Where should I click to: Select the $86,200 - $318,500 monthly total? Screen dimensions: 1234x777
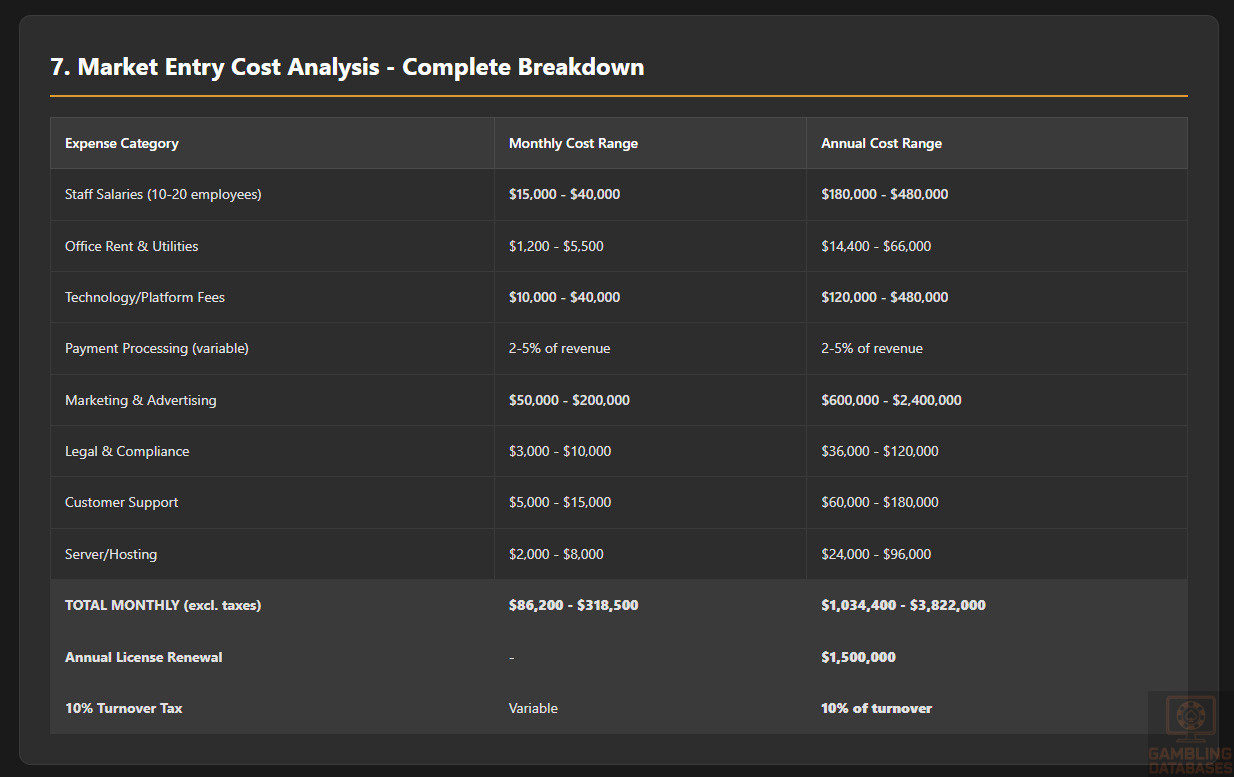(x=573, y=605)
